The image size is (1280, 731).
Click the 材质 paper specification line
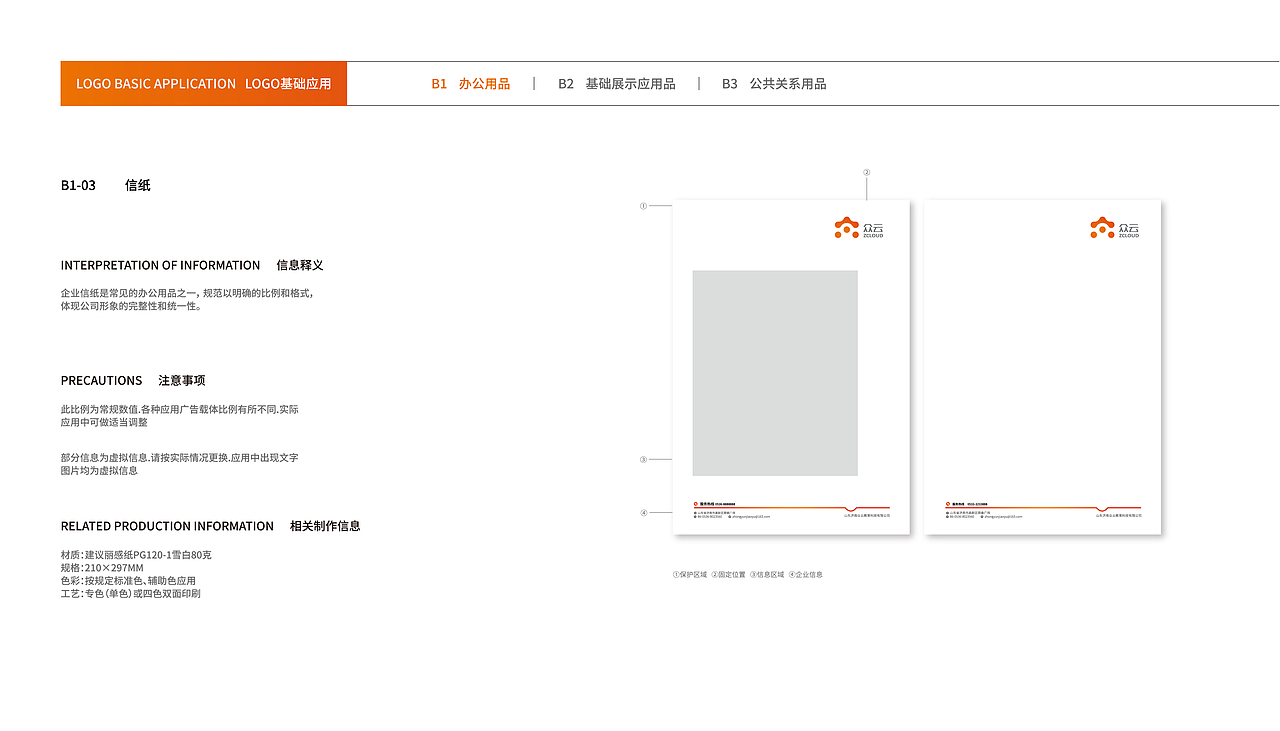[x=136, y=555]
